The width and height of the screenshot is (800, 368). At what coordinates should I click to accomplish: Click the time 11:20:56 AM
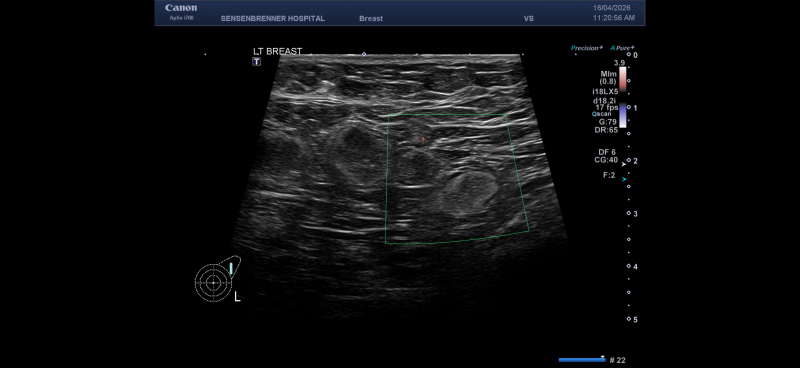614,18
